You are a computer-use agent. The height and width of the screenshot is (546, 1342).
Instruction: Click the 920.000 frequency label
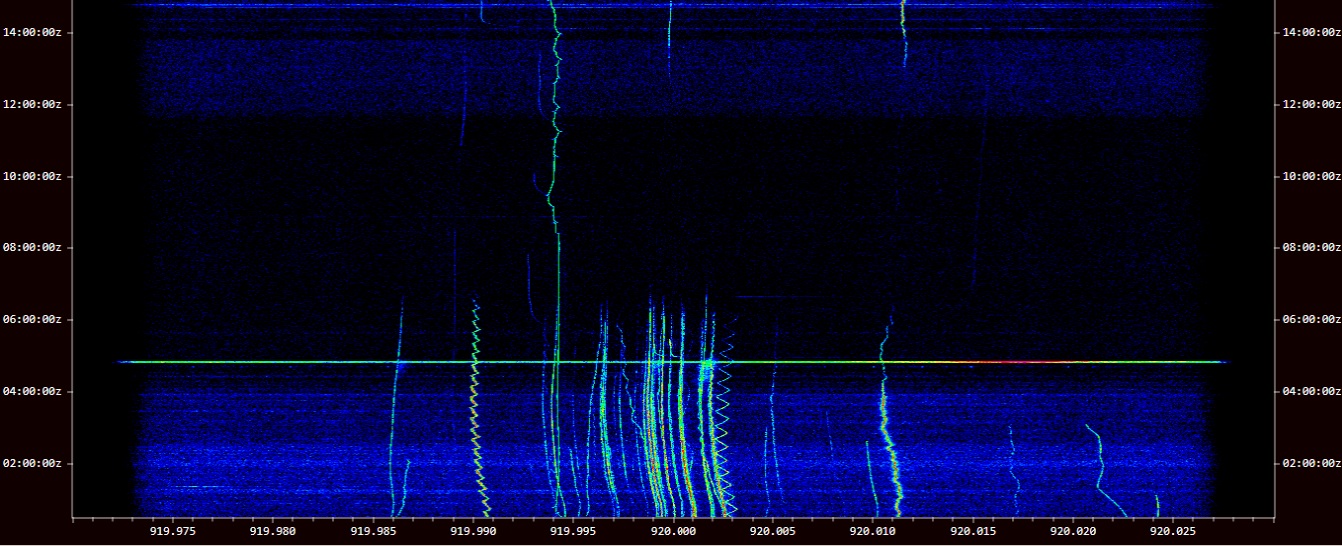(672, 532)
